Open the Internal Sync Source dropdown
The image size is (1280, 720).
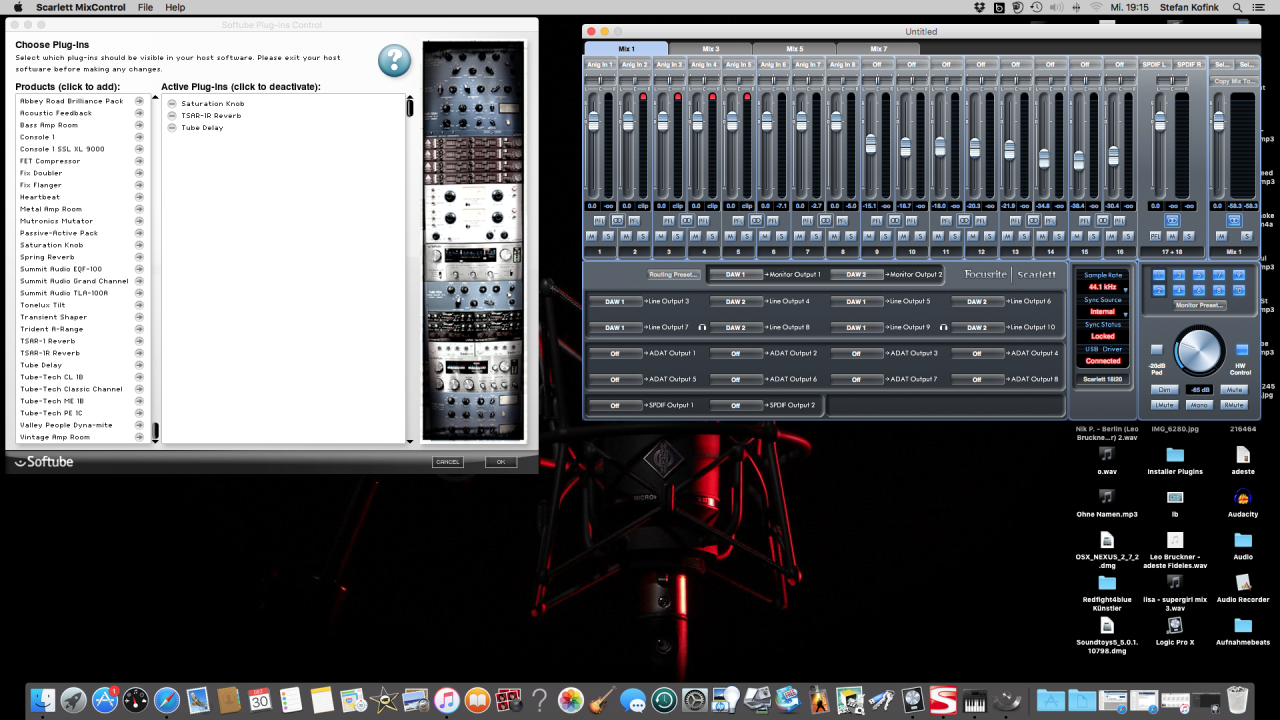(1103, 312)
